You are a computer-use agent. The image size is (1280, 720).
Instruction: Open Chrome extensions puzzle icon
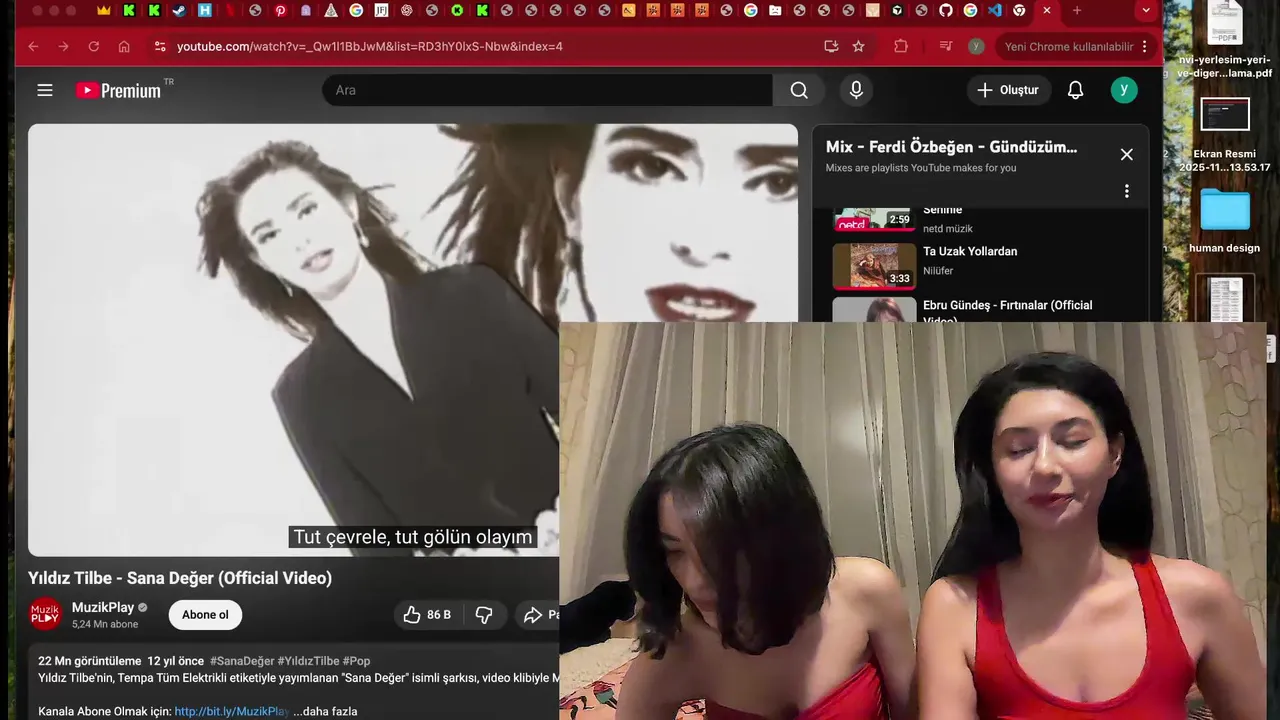click(901, 46)
